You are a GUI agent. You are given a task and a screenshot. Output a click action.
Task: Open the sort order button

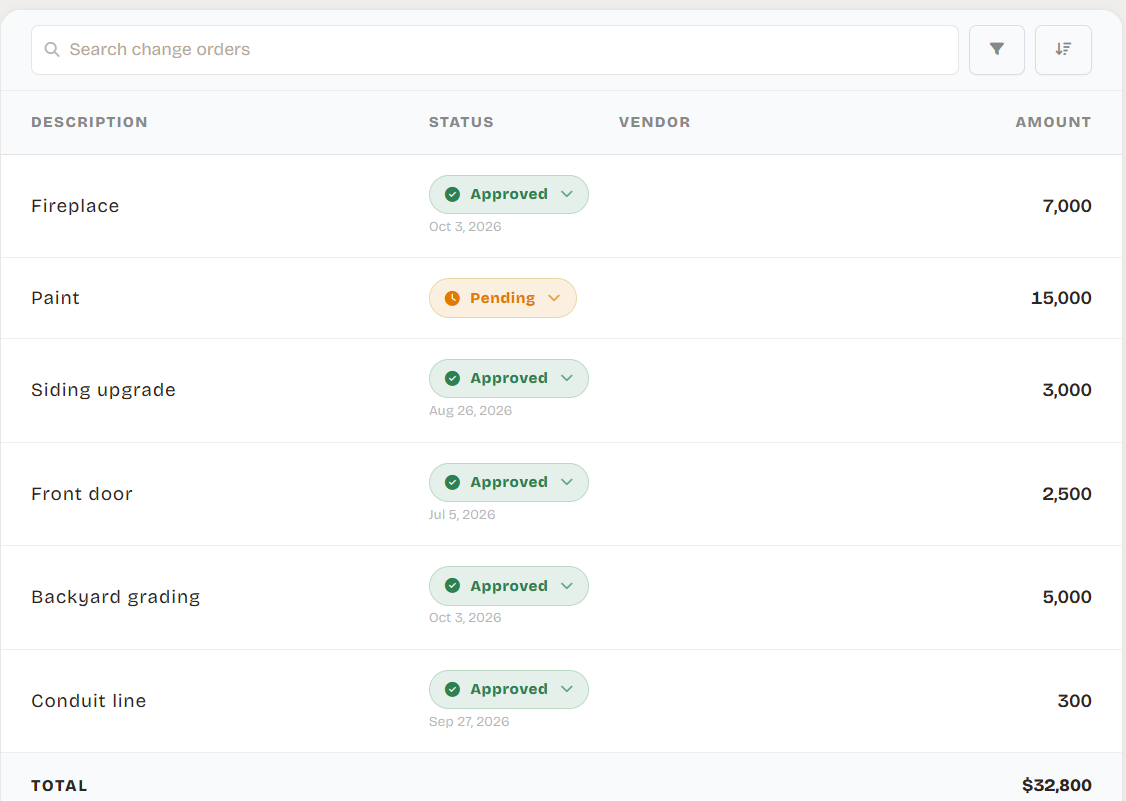coord(1063,50)
